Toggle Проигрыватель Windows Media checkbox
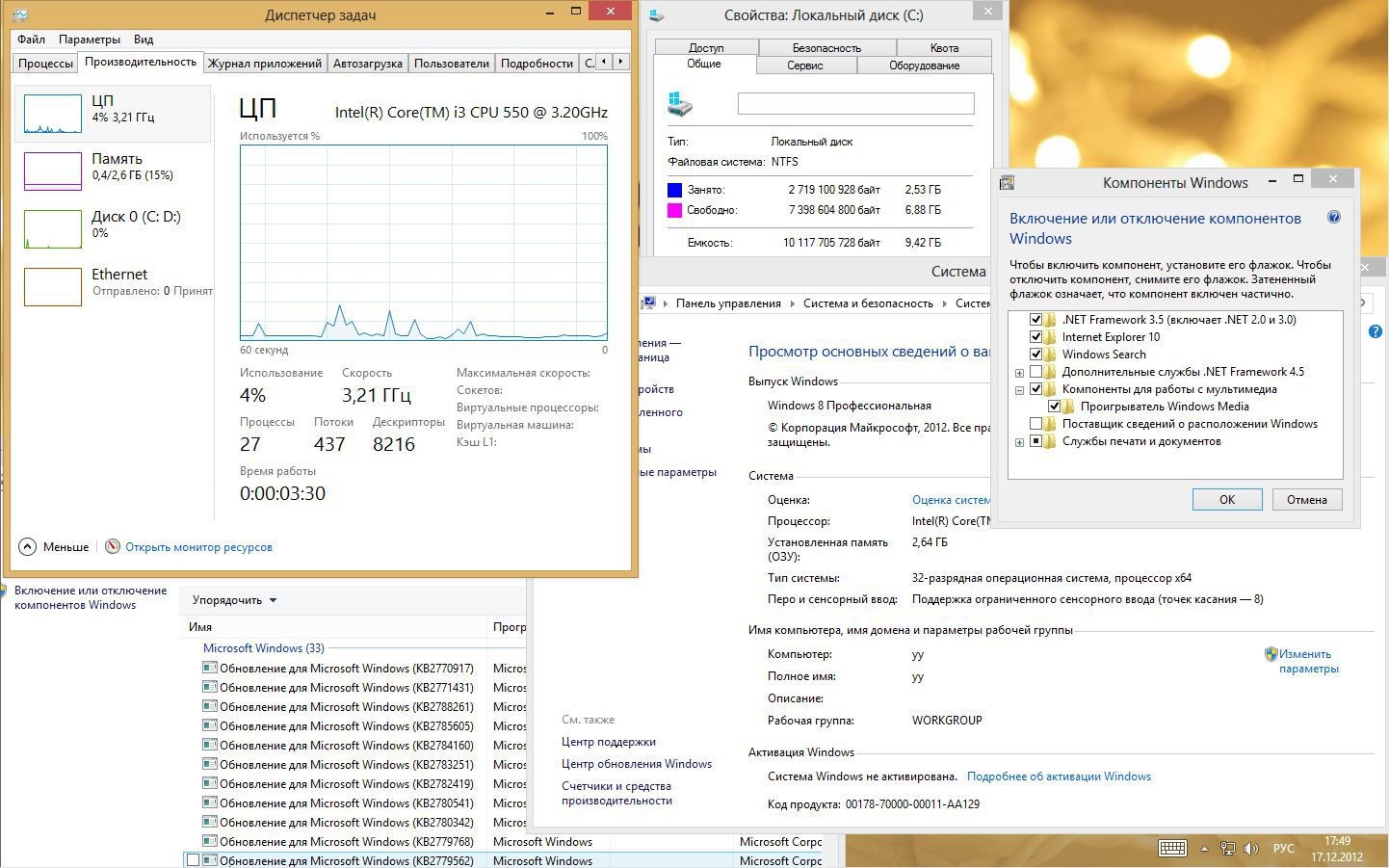Screen dimensions: 1389x868 pyautogui.click(x=1055, y=407)
